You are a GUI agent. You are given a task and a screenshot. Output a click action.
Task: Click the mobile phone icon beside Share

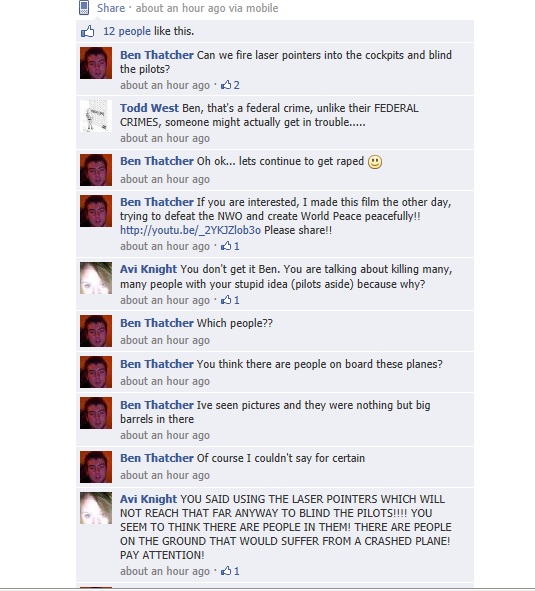click(84, 8)
